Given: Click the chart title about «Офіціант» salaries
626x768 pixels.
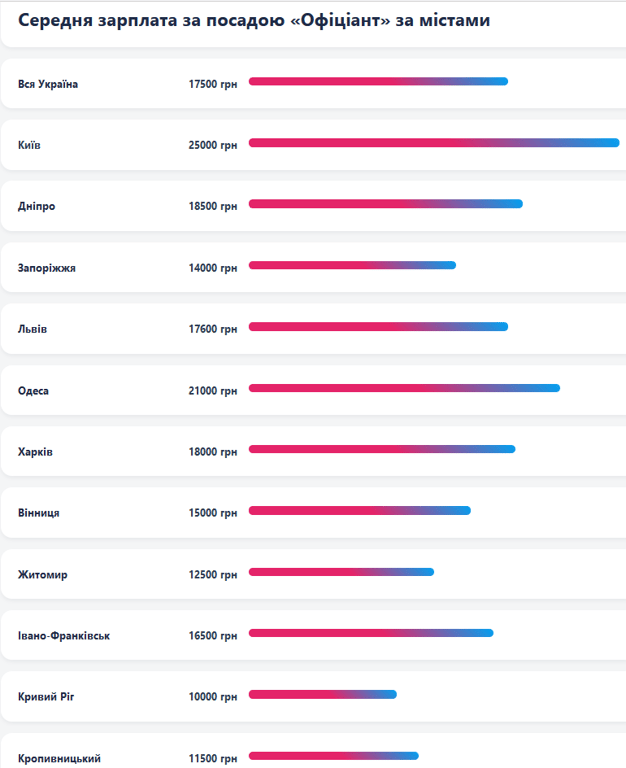Looking at the screenshot, I should click(x=254, y=20).
